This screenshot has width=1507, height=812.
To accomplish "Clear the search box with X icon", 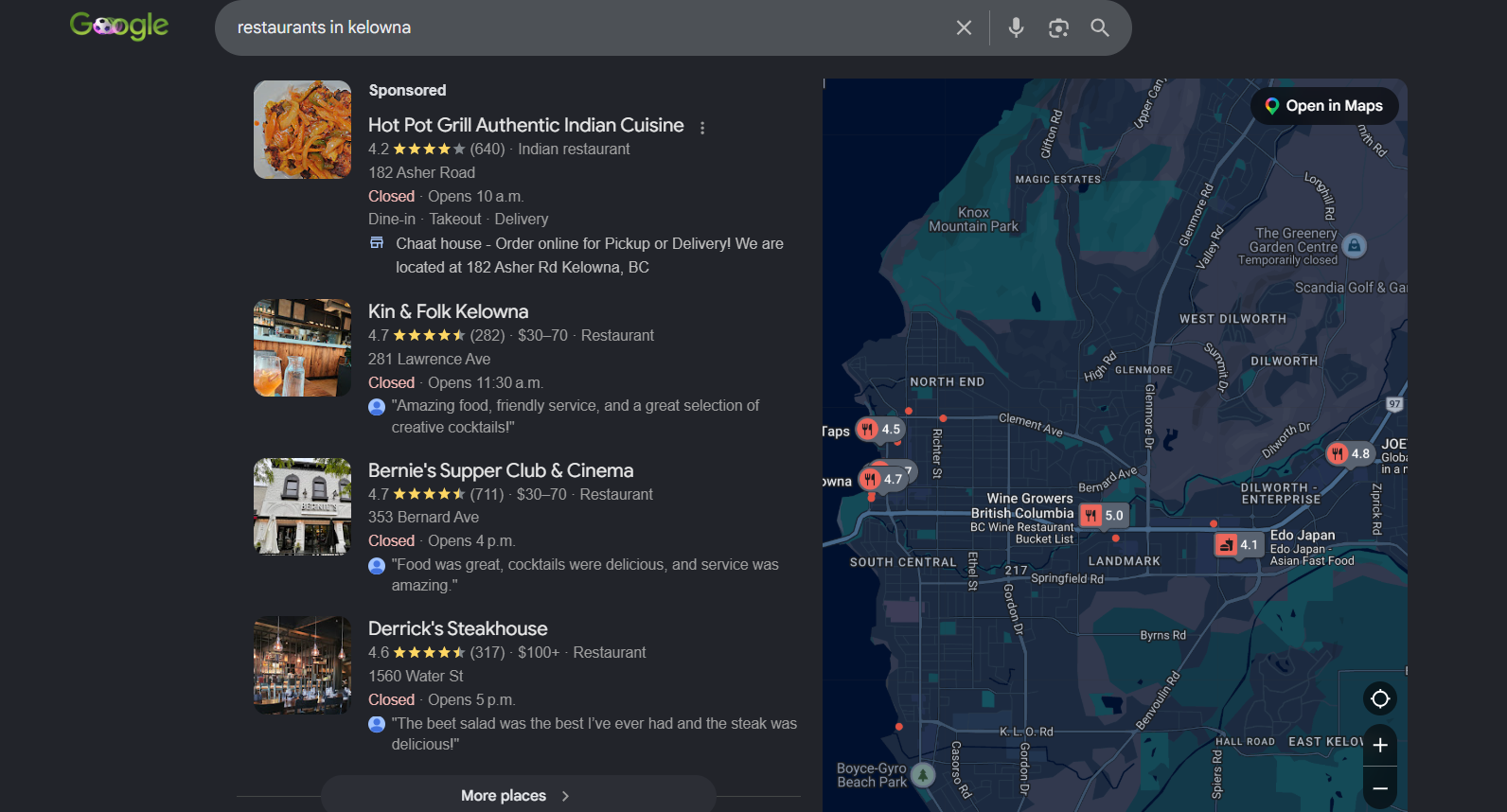I will [x=964, y=27].
